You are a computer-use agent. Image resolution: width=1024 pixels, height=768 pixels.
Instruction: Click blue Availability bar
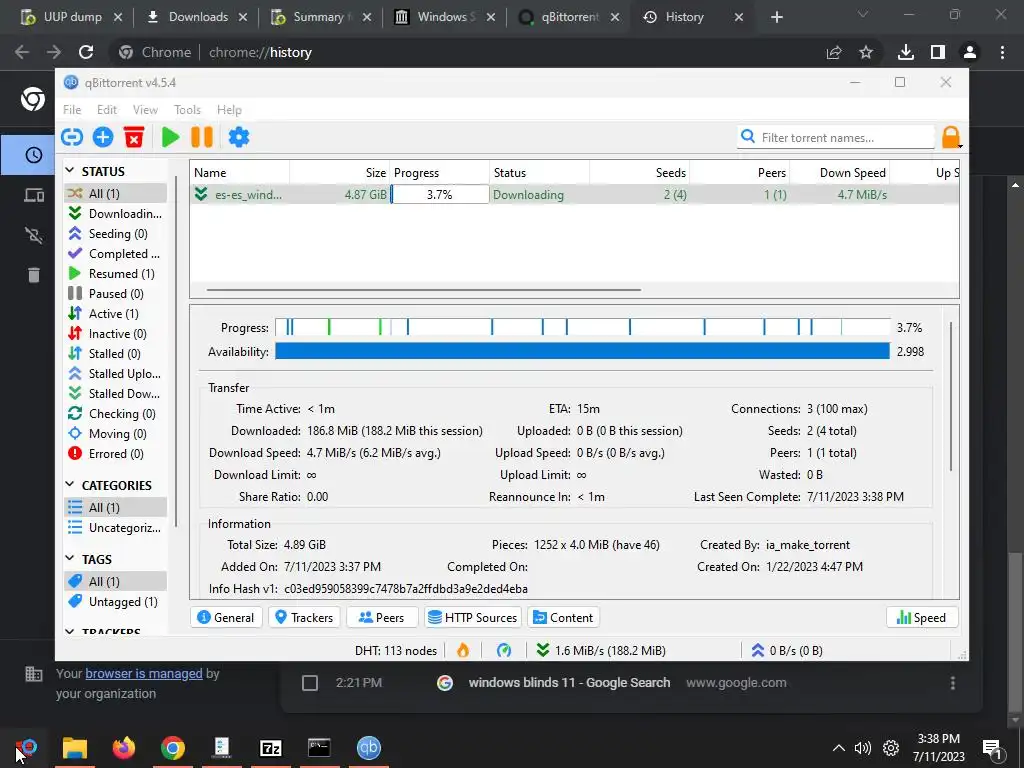pyautogui.click(x=583, y=351)
